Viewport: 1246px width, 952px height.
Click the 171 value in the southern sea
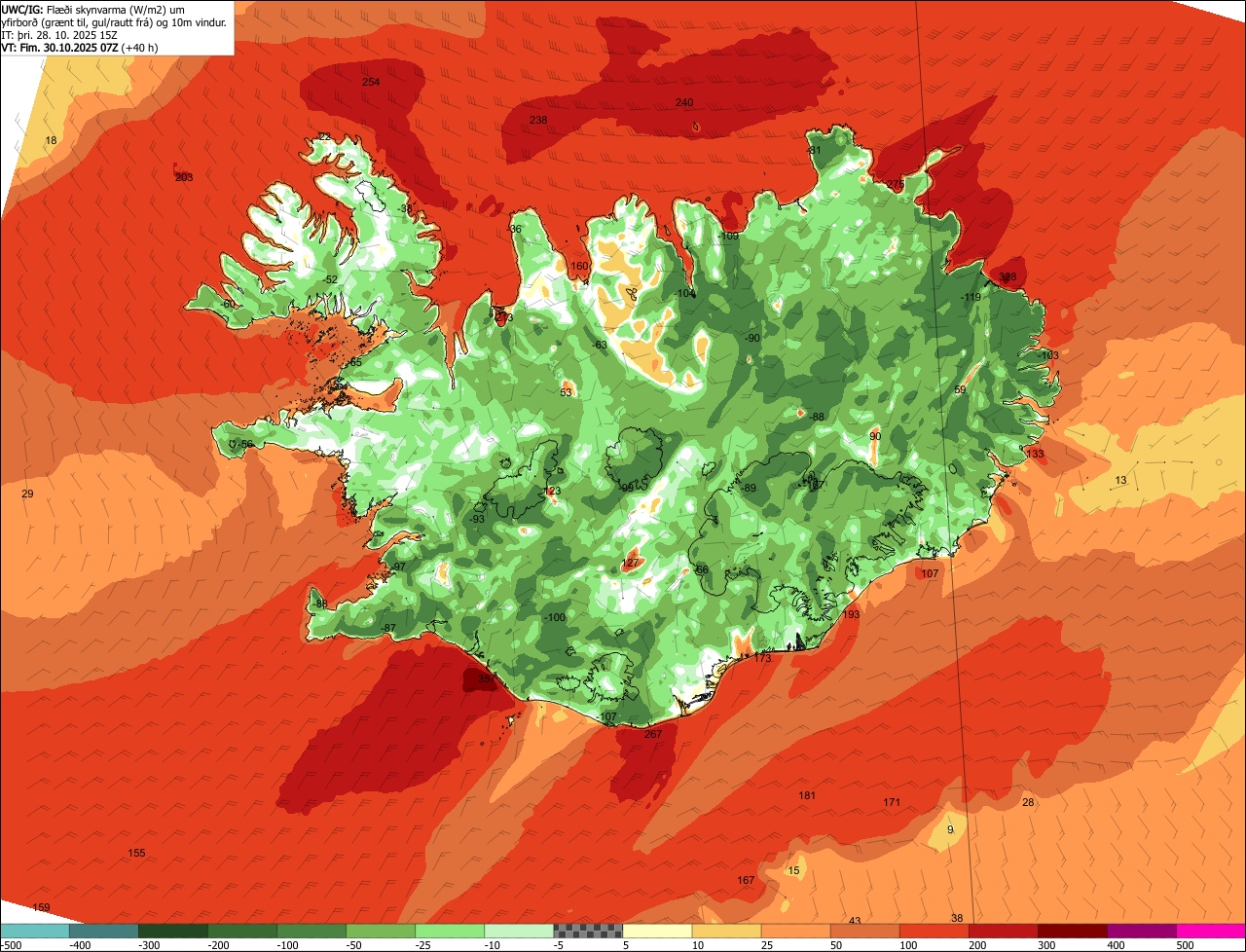coord(892,803)
